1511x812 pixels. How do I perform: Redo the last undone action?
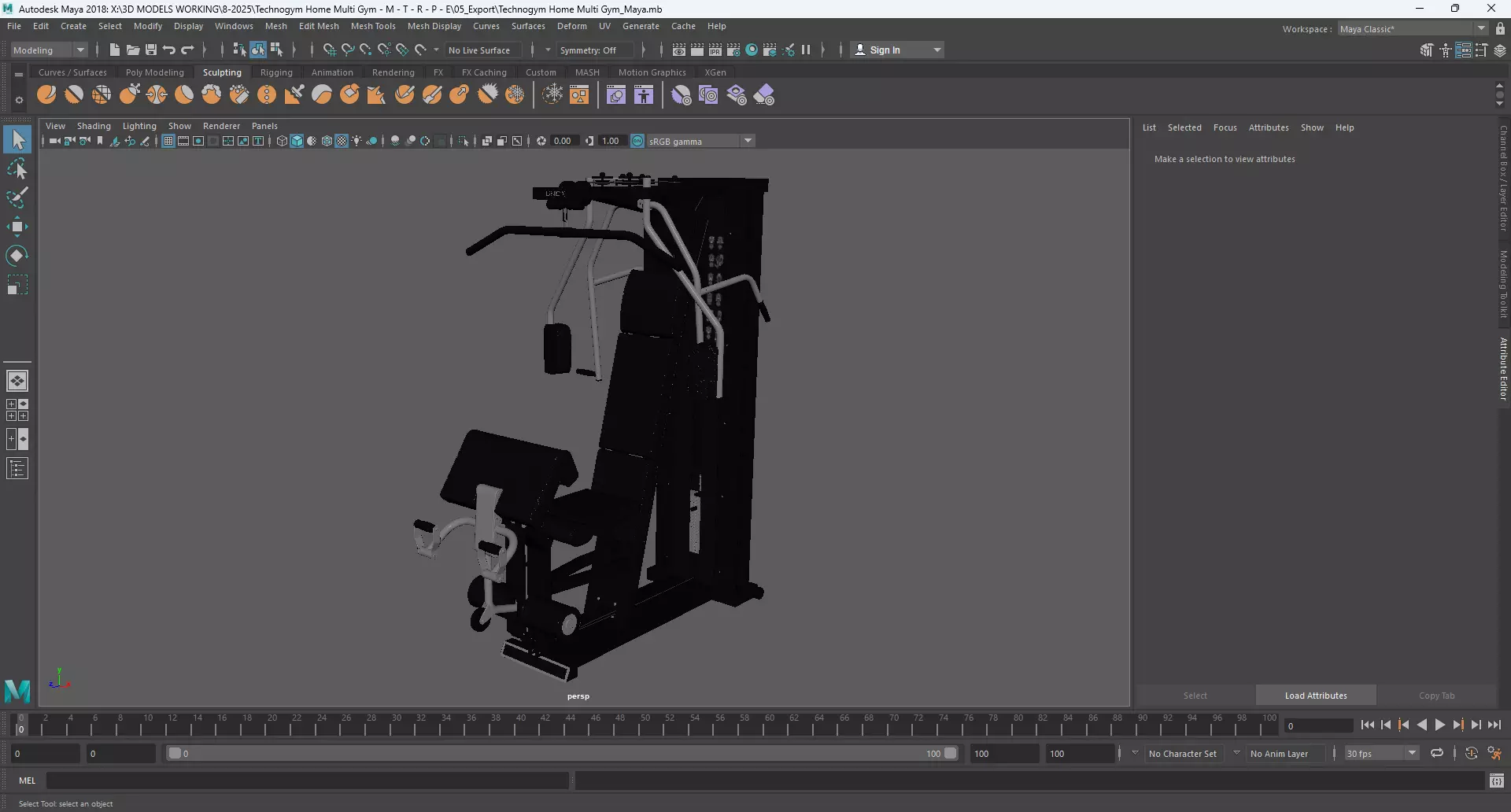[x=187, y=50]
